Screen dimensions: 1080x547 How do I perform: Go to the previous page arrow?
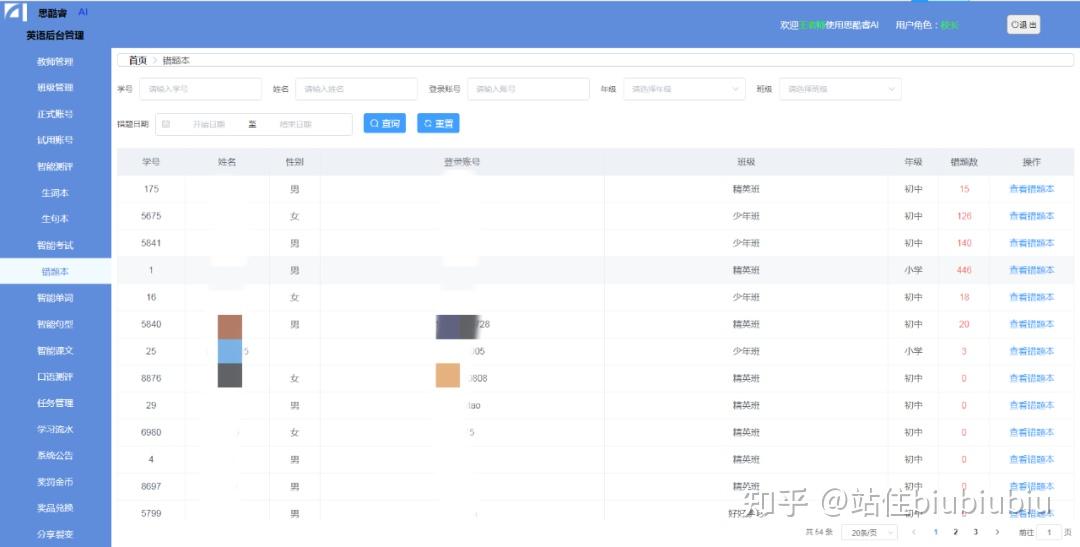click(x=914, y=532)
